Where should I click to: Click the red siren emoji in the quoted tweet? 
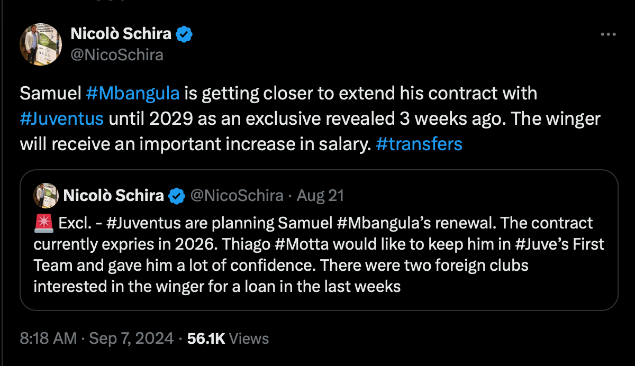(x=43, y=223)
